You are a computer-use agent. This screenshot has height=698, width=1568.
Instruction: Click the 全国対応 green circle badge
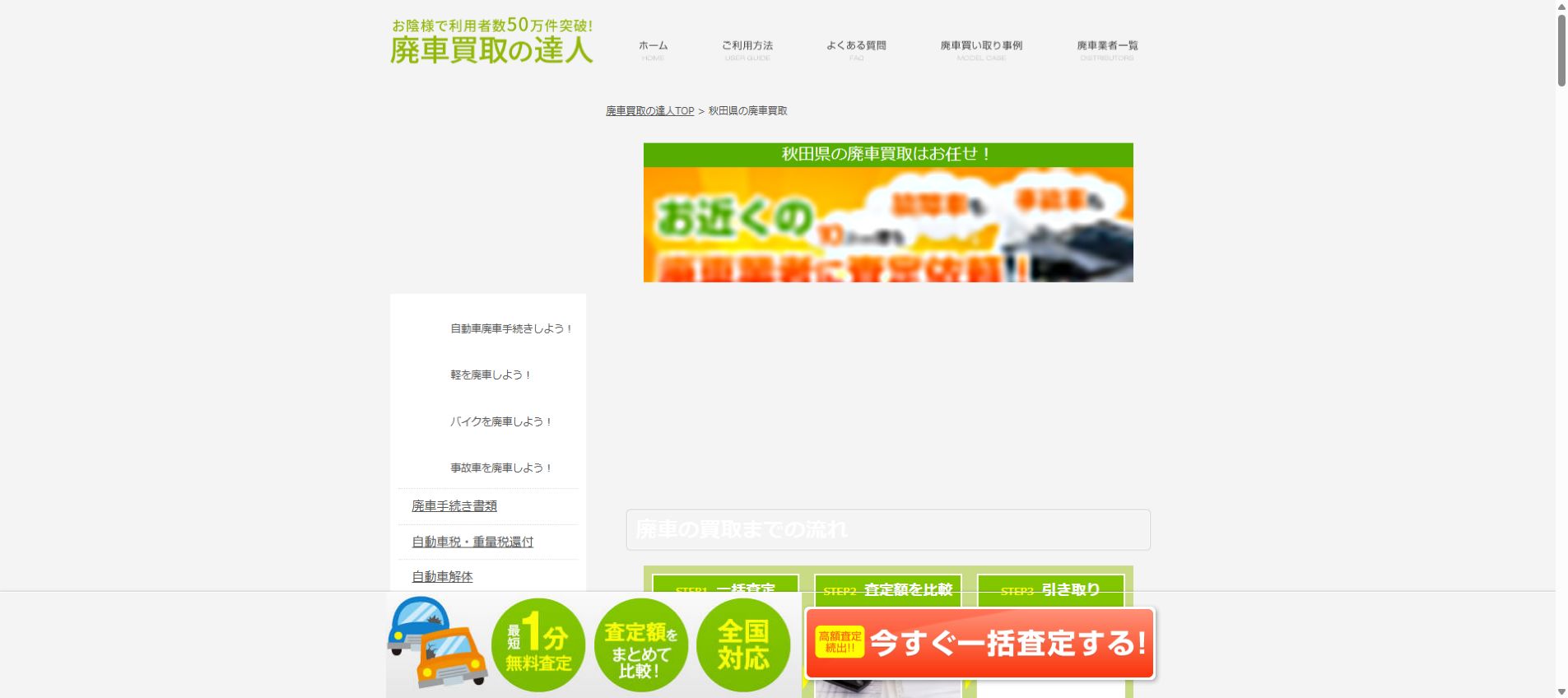743,644
